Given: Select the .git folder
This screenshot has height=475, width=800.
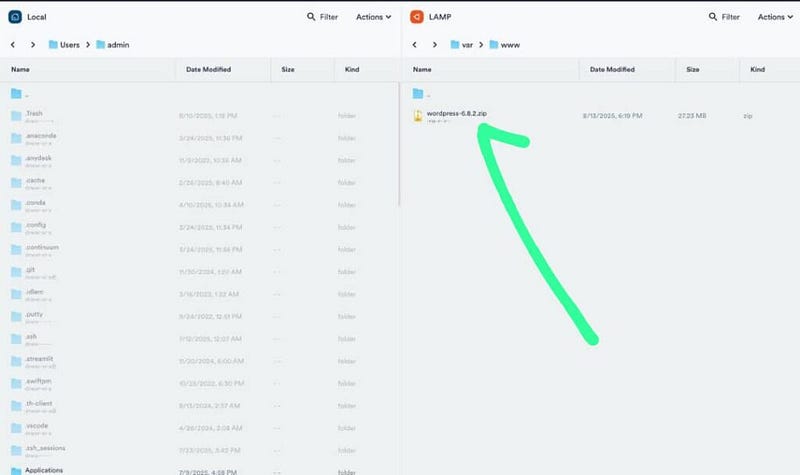Looking at the screenshot, I should [x=199, y=272].
